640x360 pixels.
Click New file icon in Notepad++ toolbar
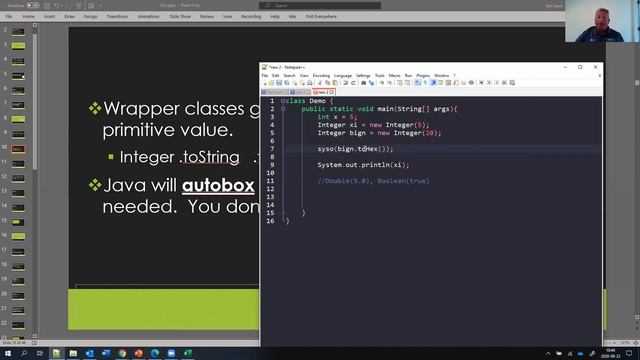click(265, 83)
